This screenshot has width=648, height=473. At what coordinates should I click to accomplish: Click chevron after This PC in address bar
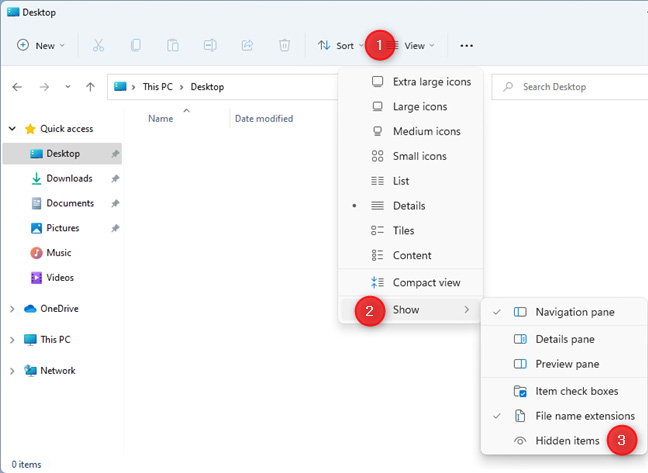(x=181, y=87)
